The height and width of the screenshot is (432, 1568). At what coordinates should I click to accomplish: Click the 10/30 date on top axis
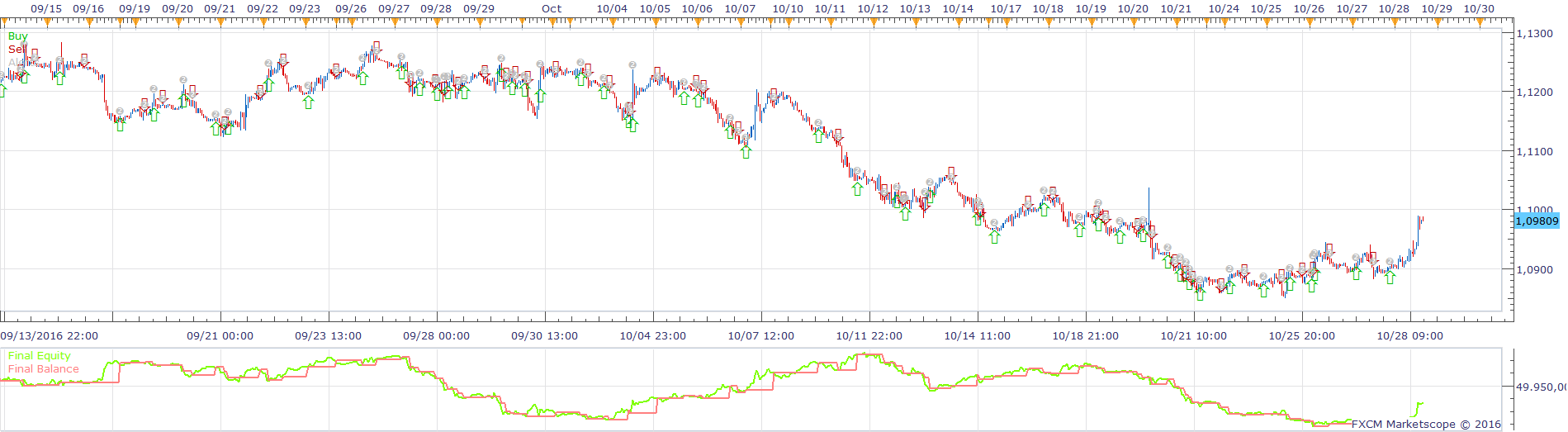coord(1479,9)
